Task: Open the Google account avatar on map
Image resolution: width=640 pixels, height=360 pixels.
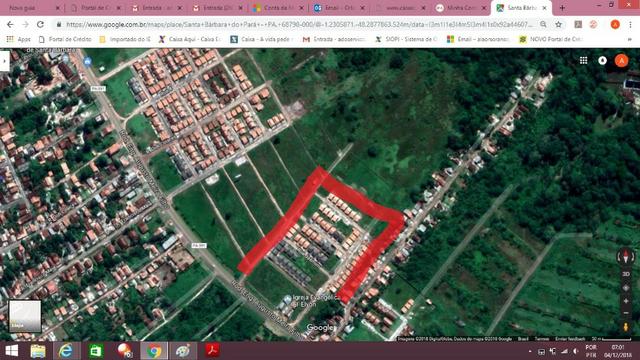Action: click(621, 60)
